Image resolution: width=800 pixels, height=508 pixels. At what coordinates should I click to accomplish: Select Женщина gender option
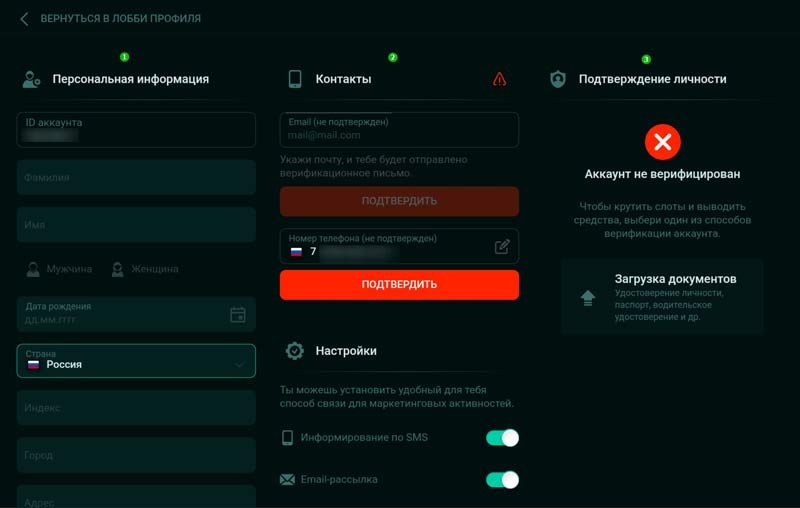[x=145, y=268]
